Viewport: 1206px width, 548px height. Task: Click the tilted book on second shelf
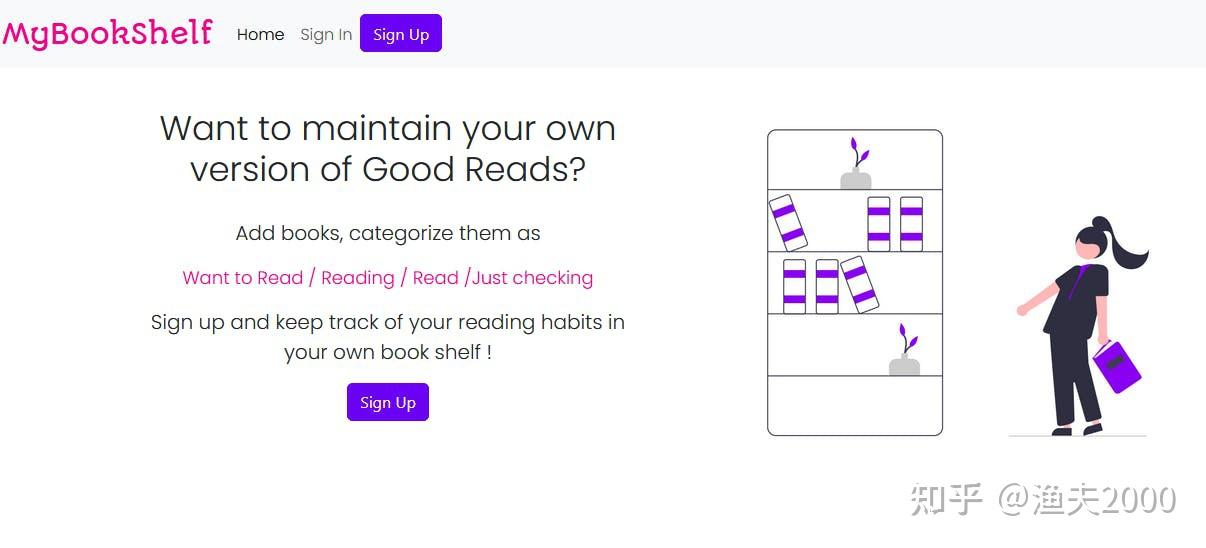[x=788, y=222]
